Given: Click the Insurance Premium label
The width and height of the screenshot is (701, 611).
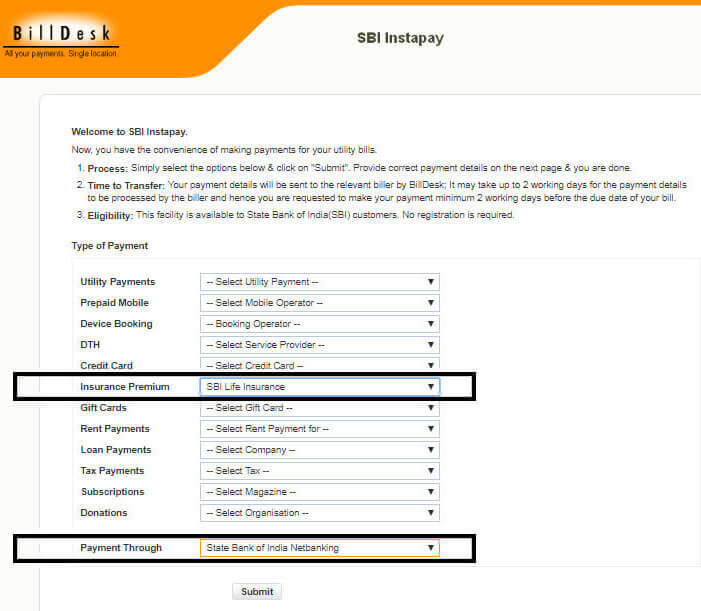Looking at the screenshot, I should tap(125, 387).
